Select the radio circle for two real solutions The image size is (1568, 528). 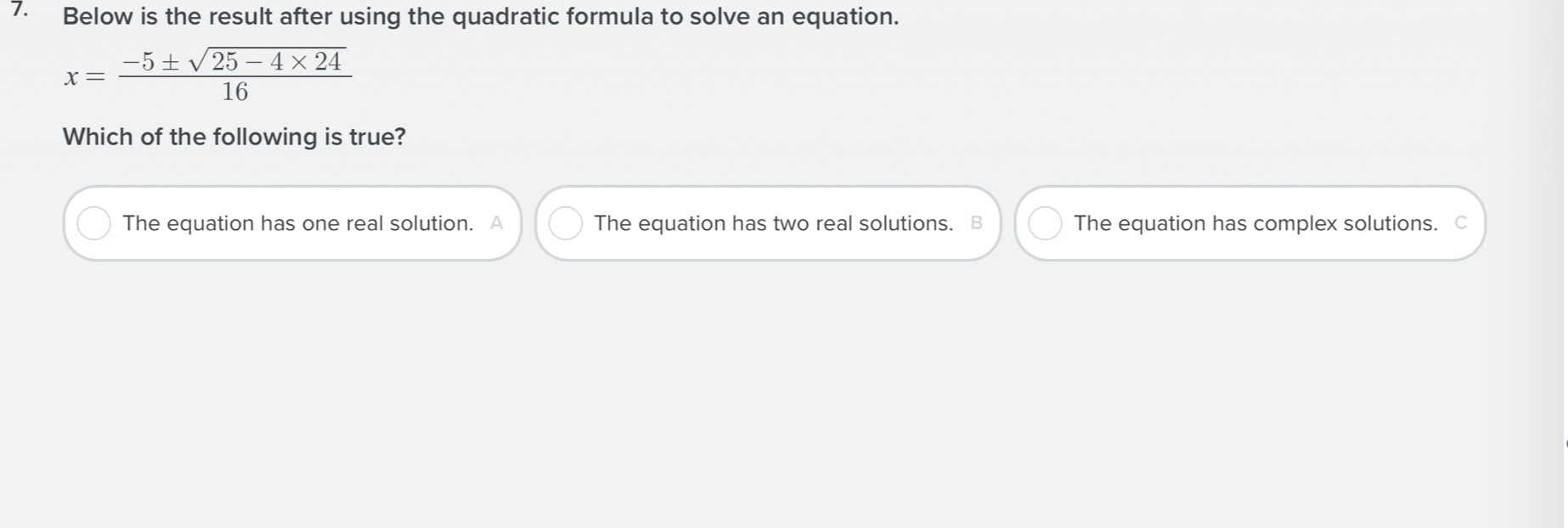[565, 223]
